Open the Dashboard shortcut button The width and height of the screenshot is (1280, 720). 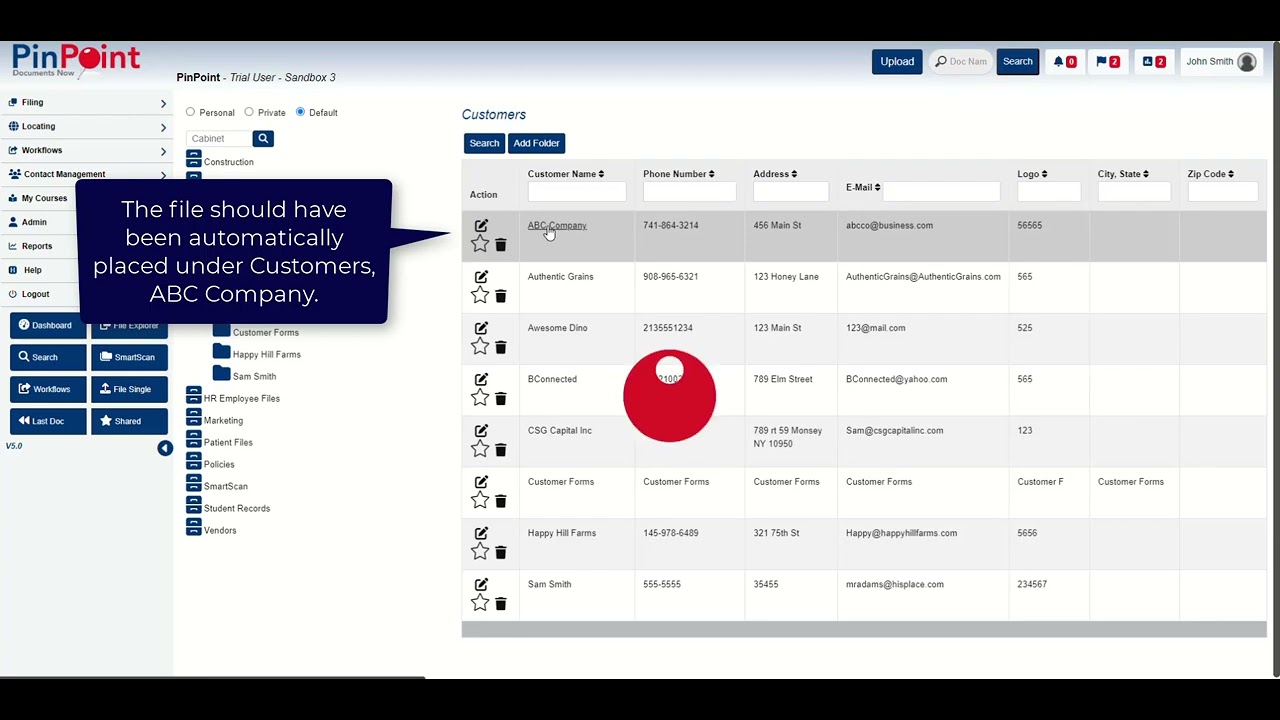48,325
